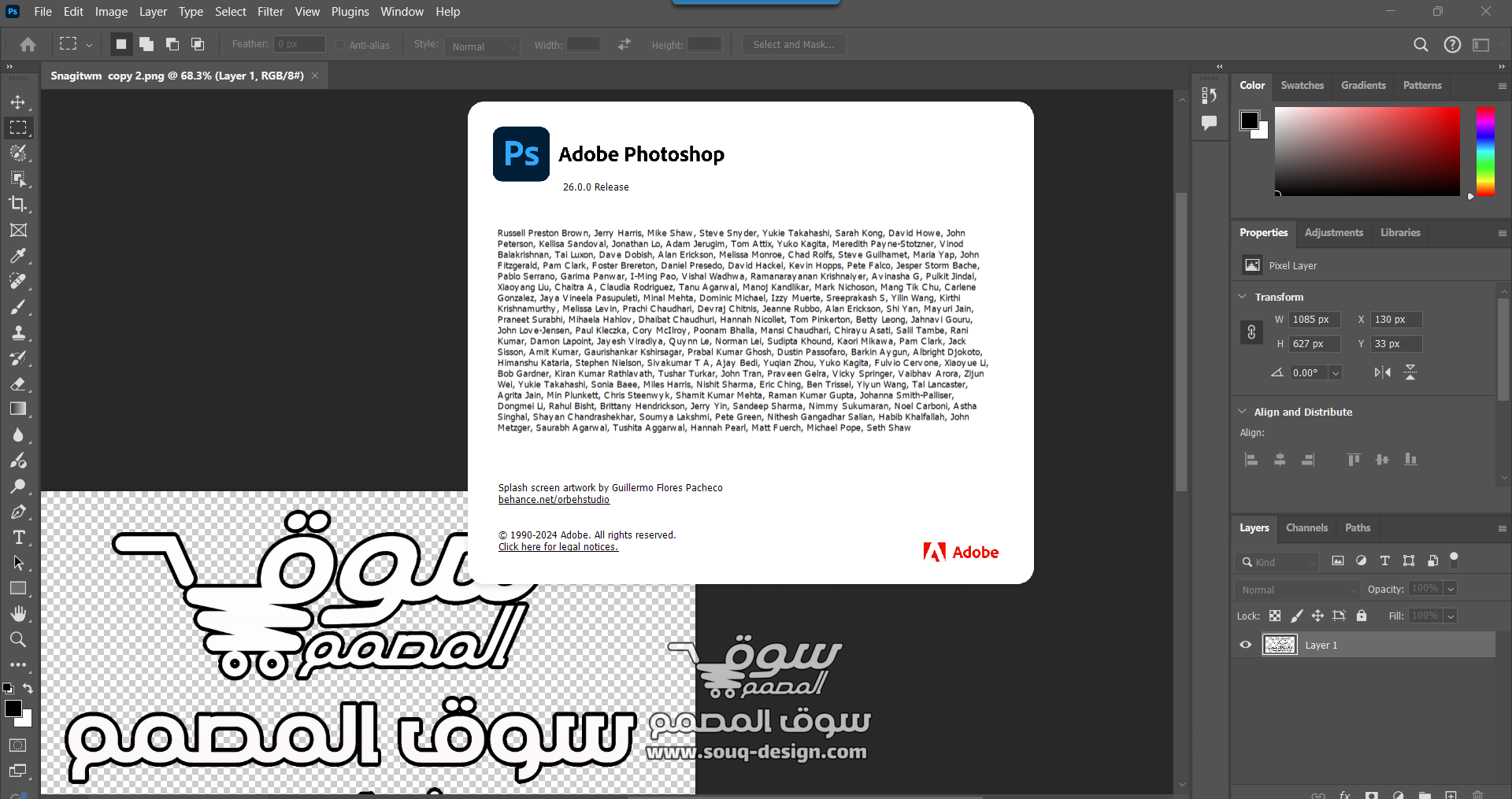Select the Move tool
Screen dimensions: 1512x799
(x=18, y=102)
